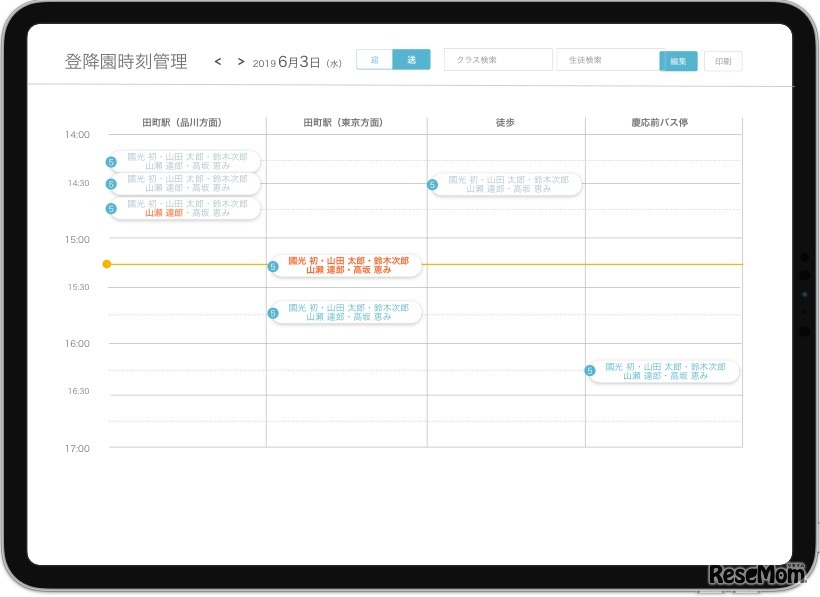This screenshot has width=820, height=597.
Task: Click the "5" badge on the topmost 14:15 entry
Action: point(110,160)
